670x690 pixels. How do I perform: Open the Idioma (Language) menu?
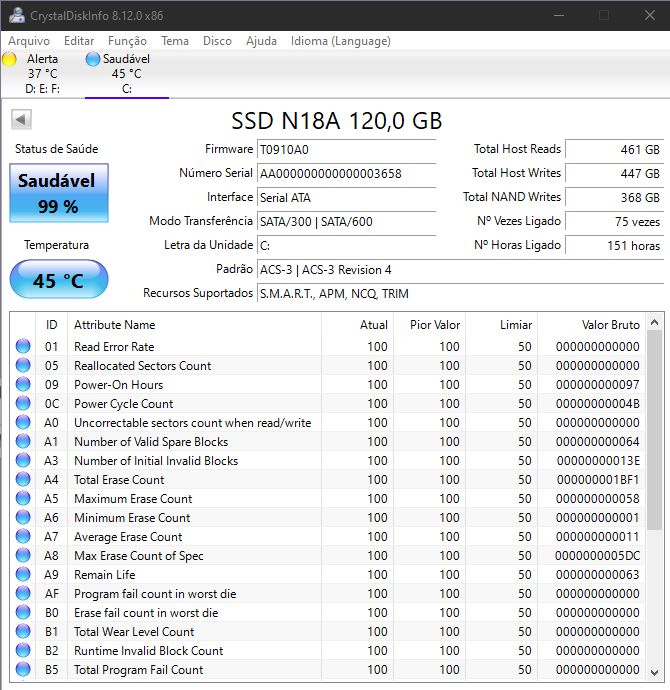[x=340, y=41]
